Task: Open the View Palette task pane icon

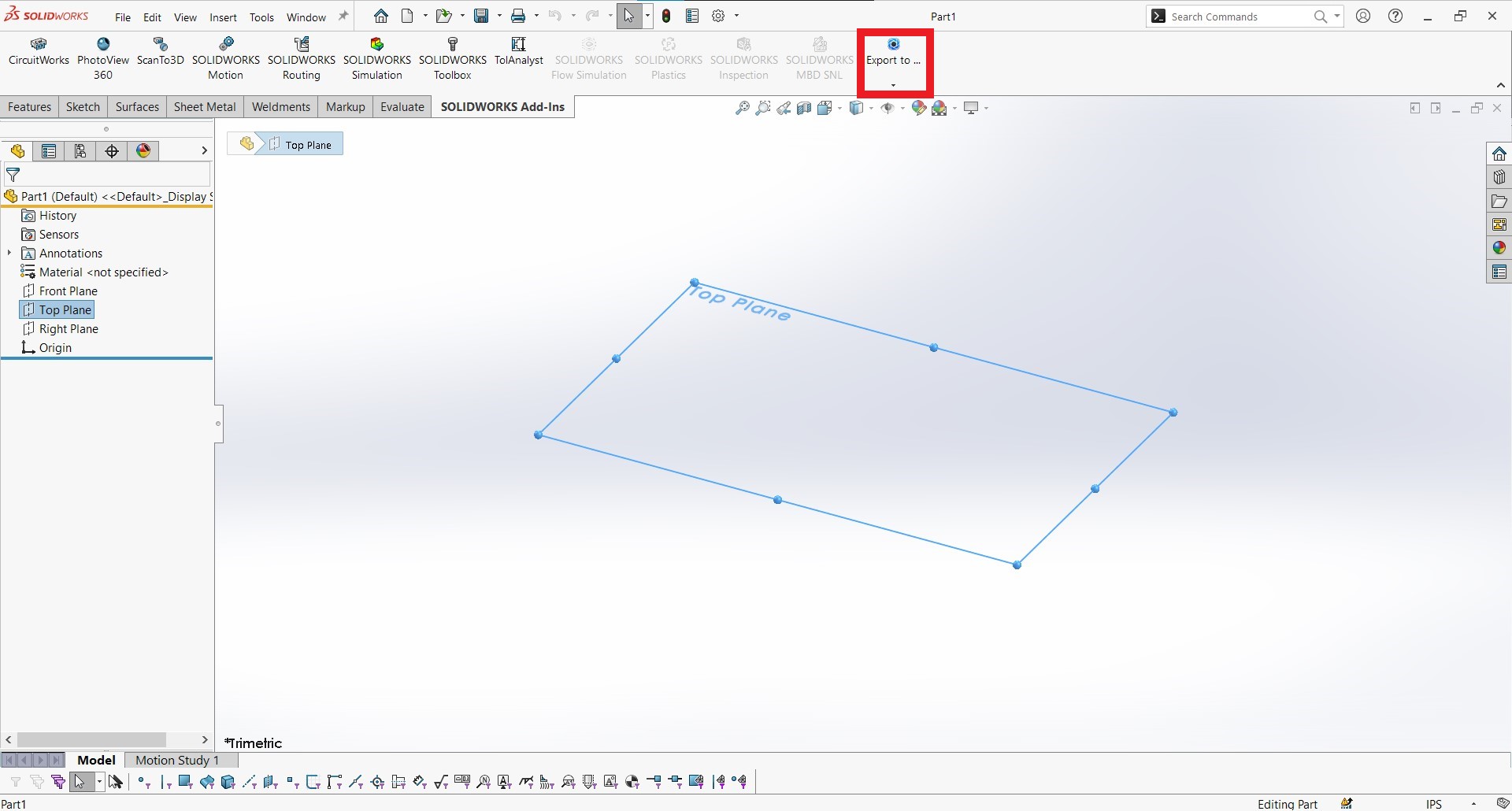Action: click(1499, 224)
